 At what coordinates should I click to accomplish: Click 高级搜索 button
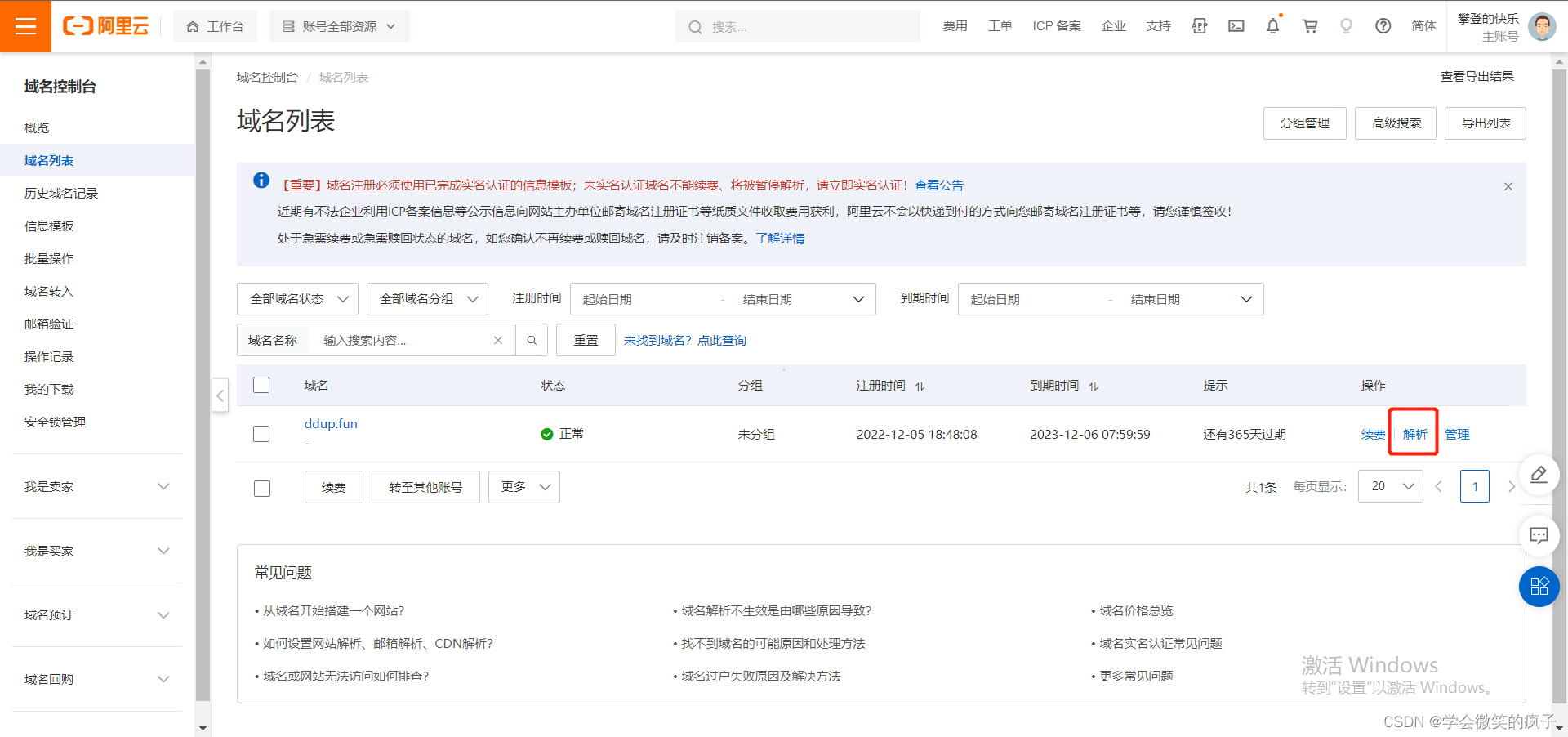tap(1396, 123)
